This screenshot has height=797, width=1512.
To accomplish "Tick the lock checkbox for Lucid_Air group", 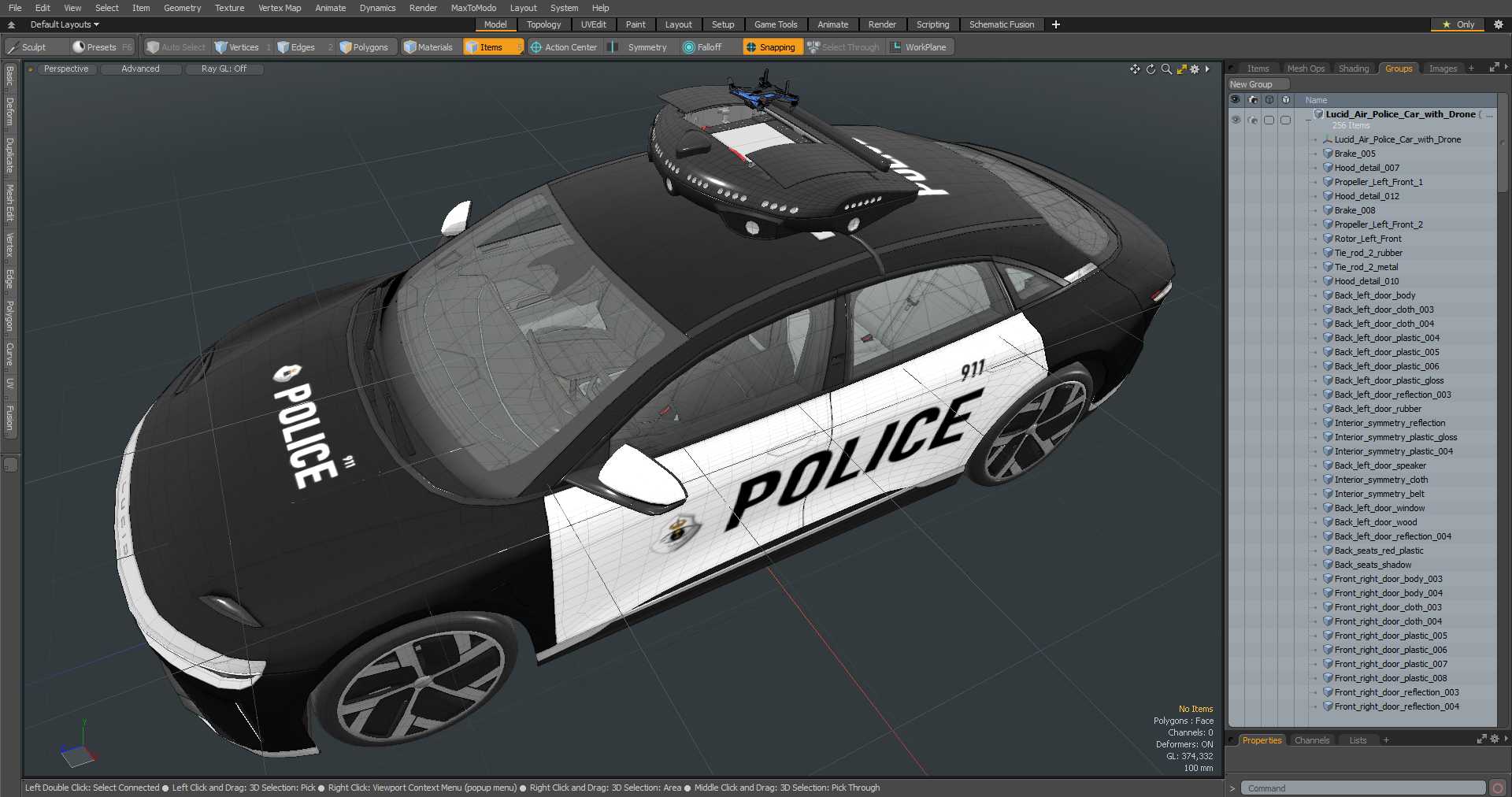I will (1269, 120).
